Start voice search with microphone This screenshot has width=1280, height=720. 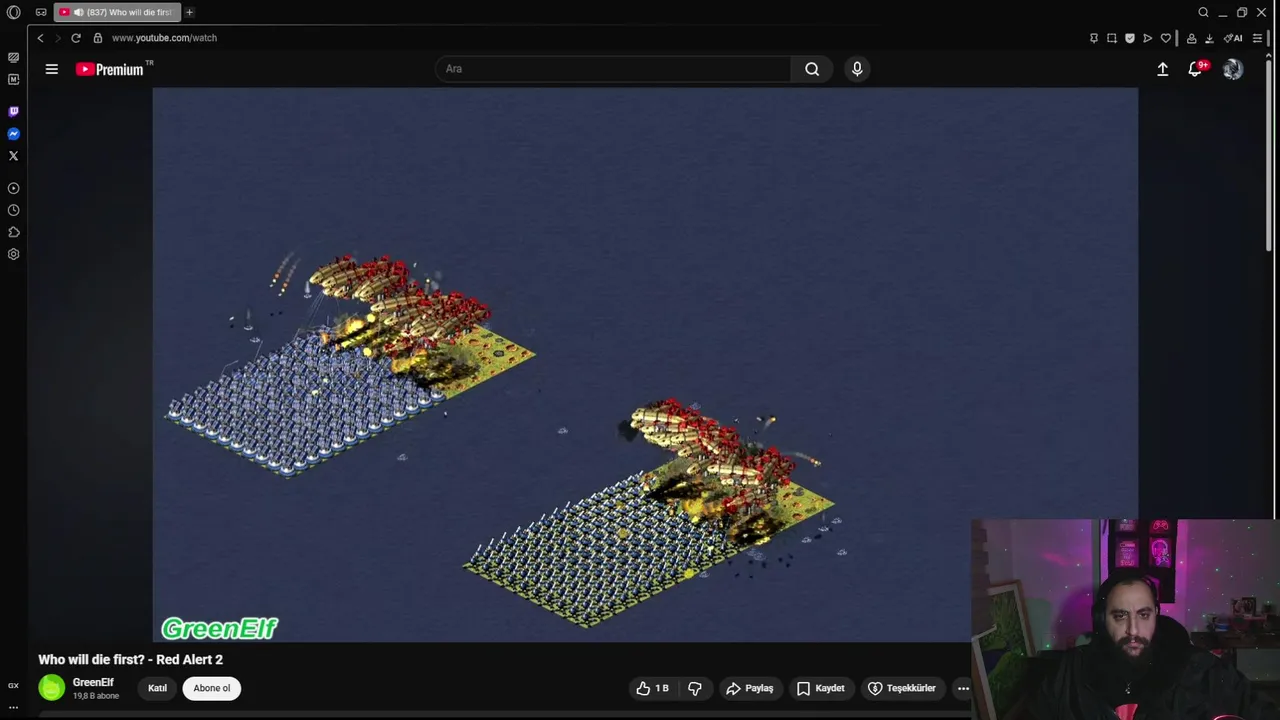[x=857, y=69]
